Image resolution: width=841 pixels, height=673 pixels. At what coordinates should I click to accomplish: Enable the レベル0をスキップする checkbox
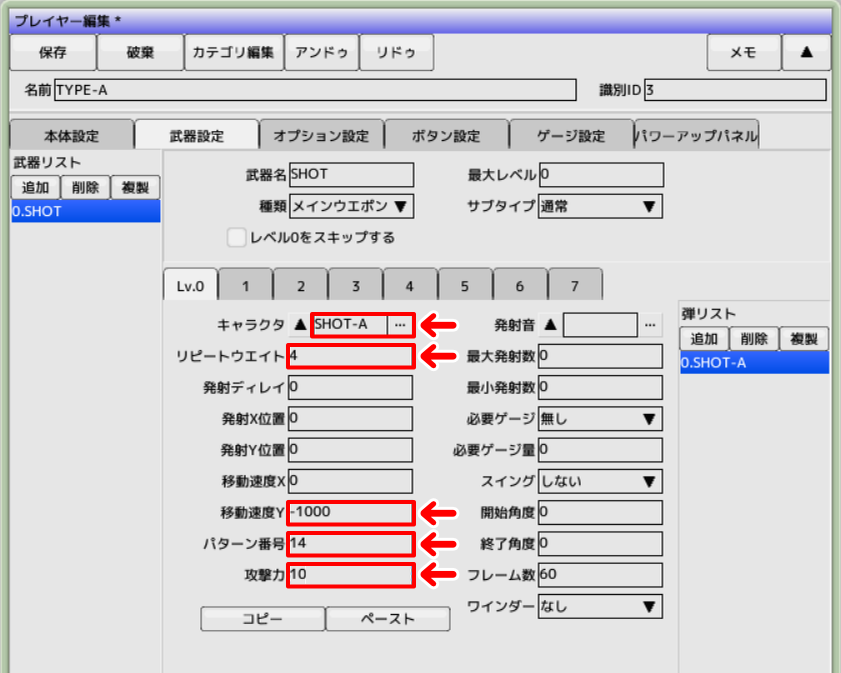tap(236, 238)
